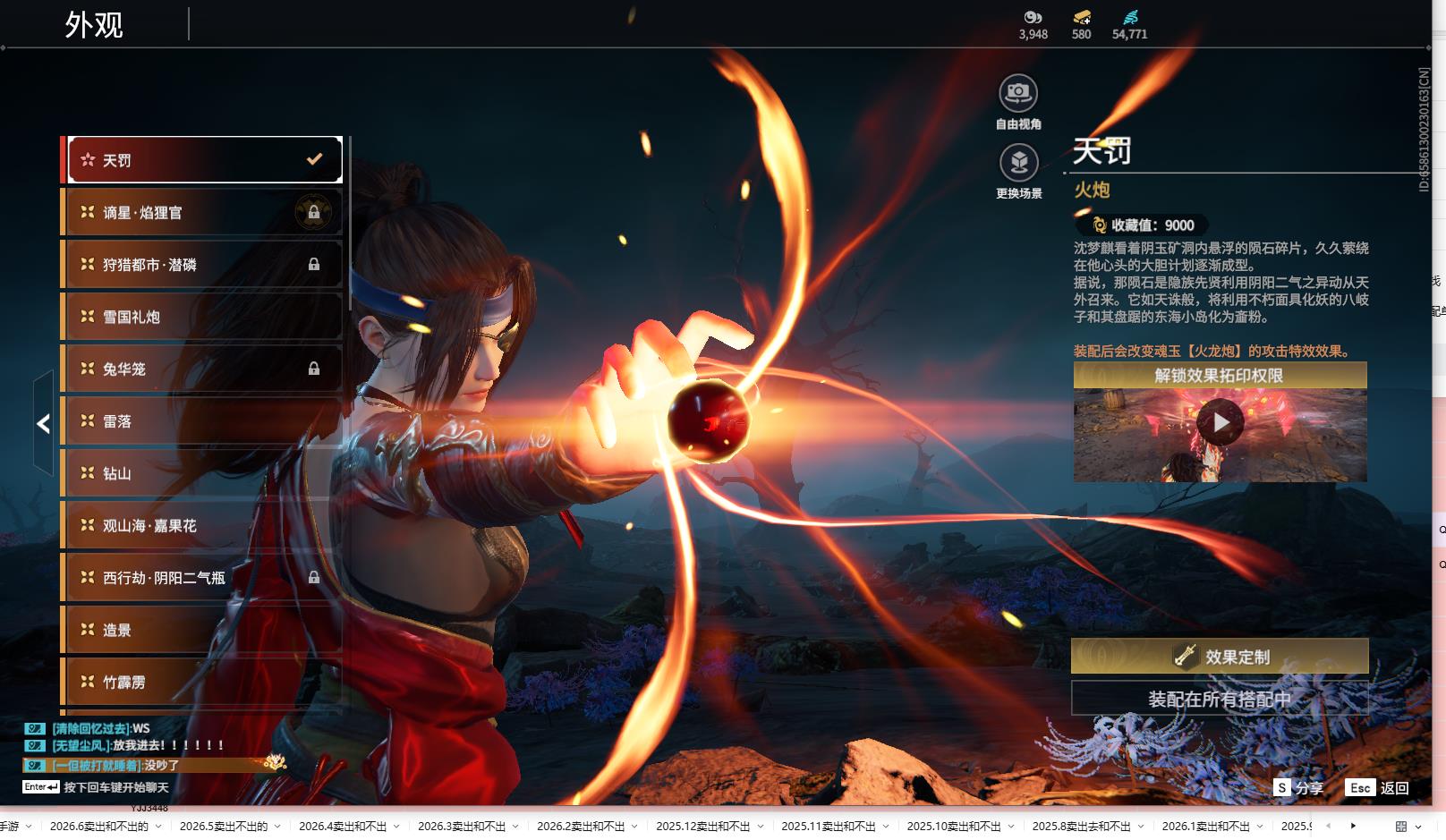This screenshot has width=1446, height=840.
Task: Play the effect preview video
Action: [x=1221, y=422]
